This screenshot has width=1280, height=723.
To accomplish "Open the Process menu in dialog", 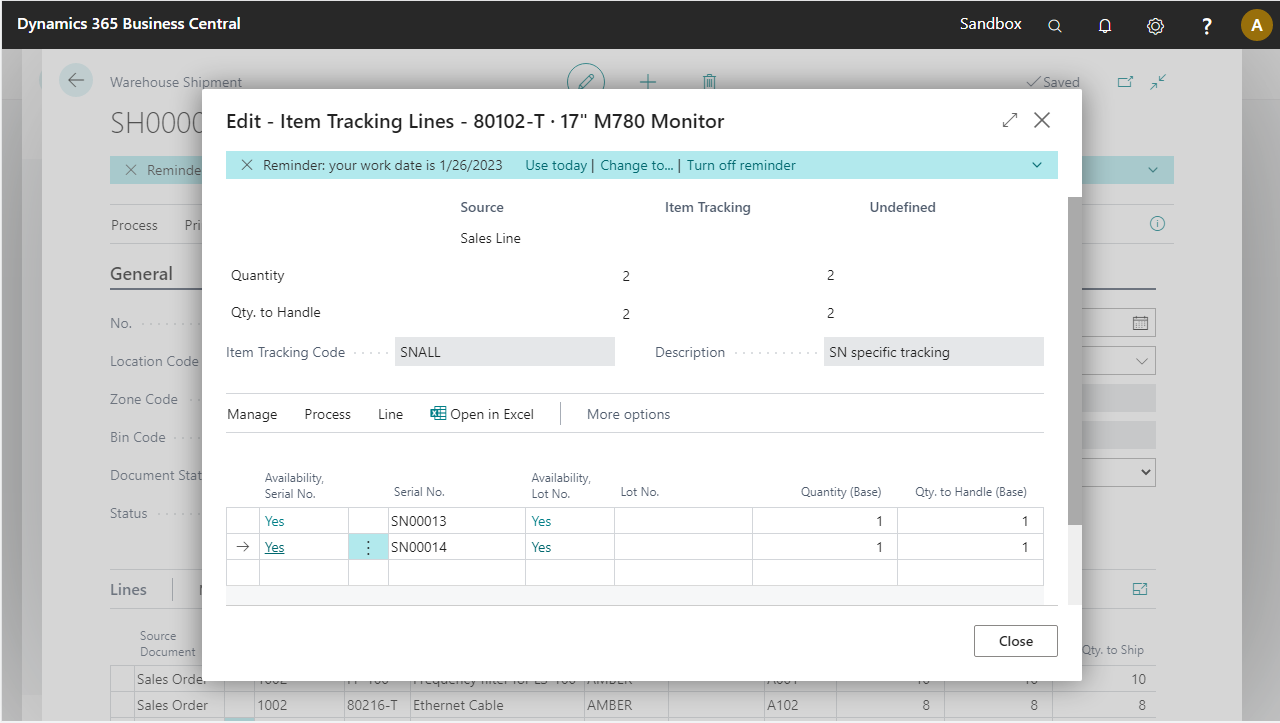I will [328, 414].
